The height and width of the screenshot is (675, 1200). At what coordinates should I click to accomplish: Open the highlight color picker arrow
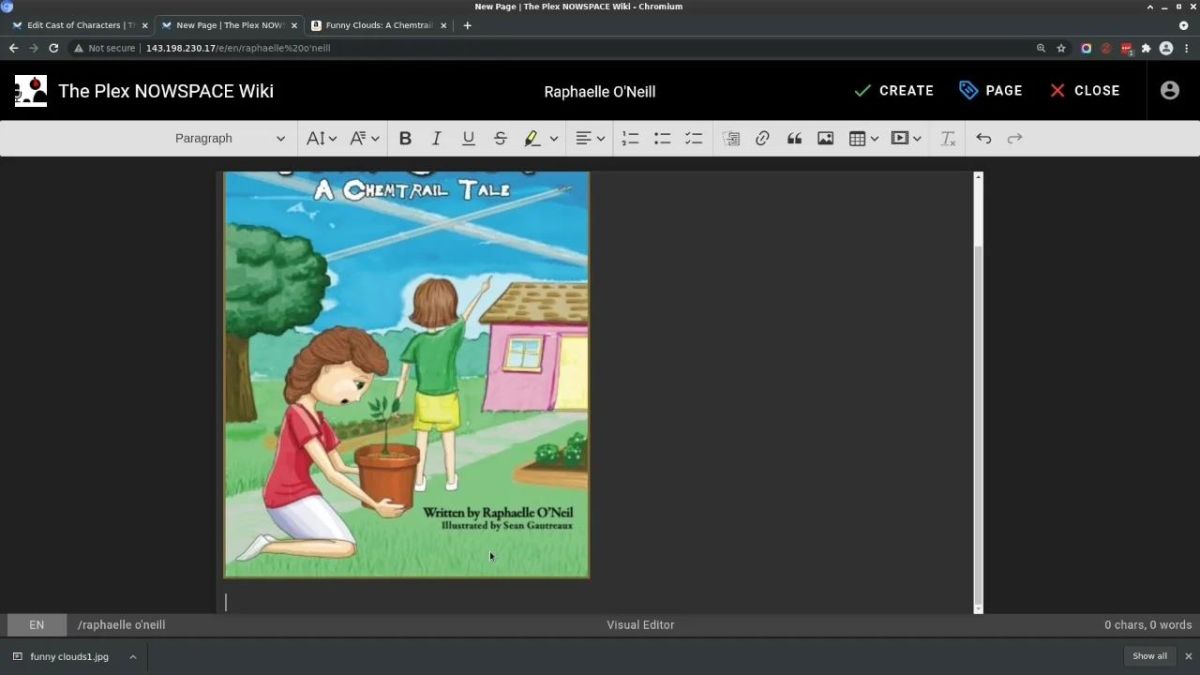tap(553, 139)
